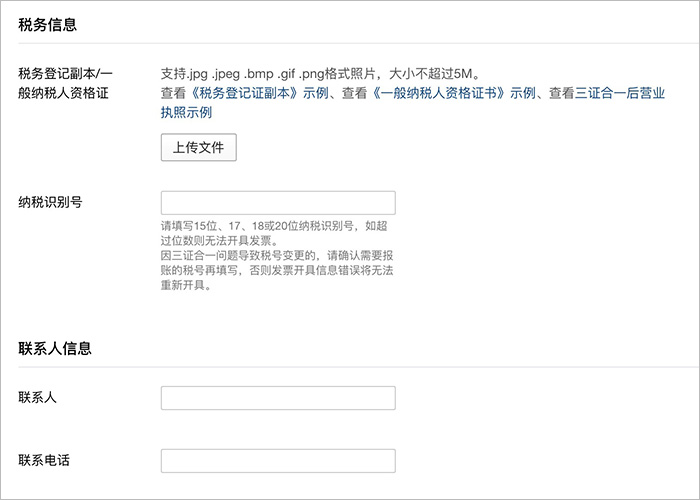Click the 联系人信息 section heading
The width and height of the screenshot is (700, 500).
(55, 349)
